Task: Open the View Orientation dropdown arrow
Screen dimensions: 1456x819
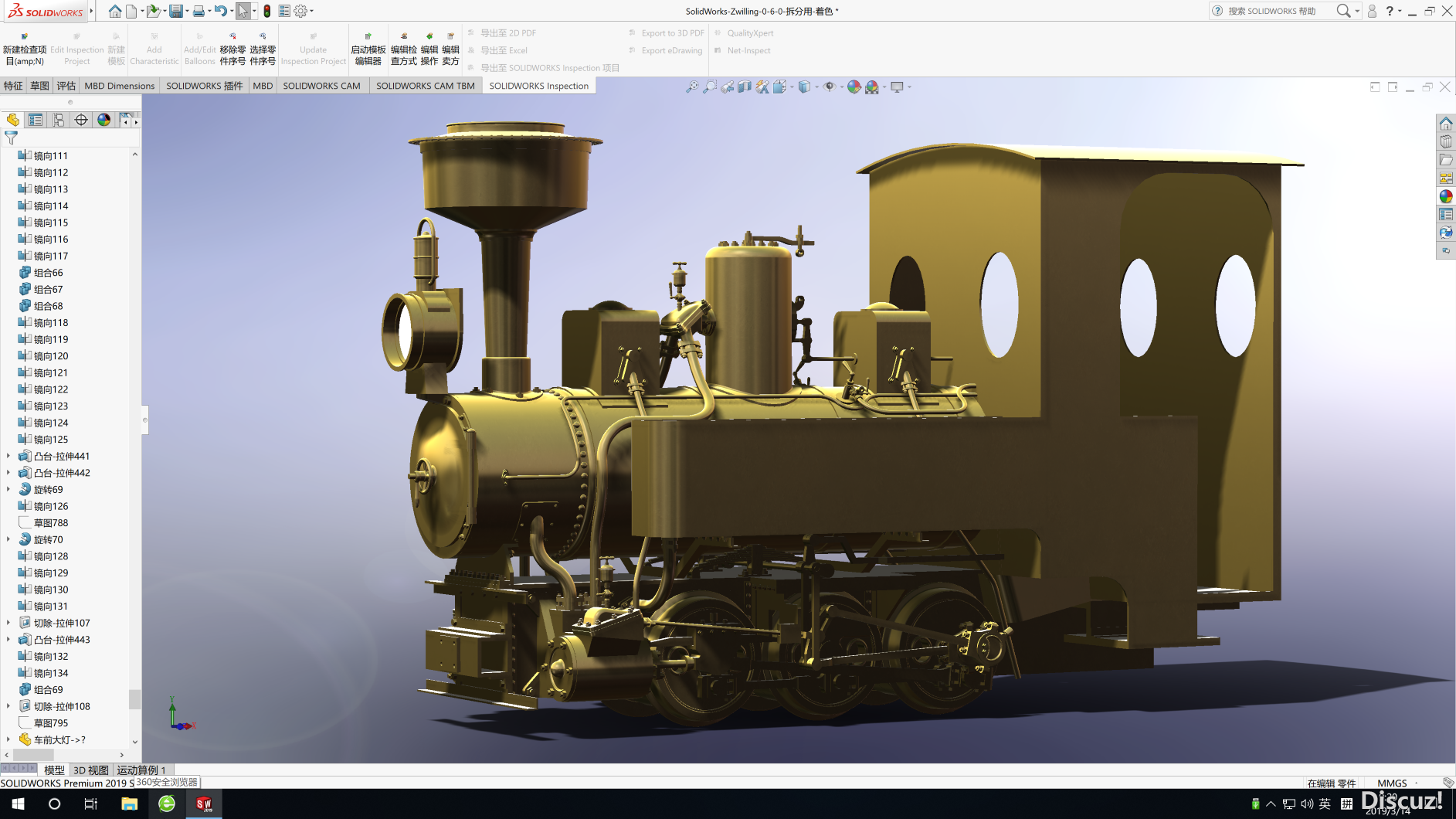Action: point(792,87)
